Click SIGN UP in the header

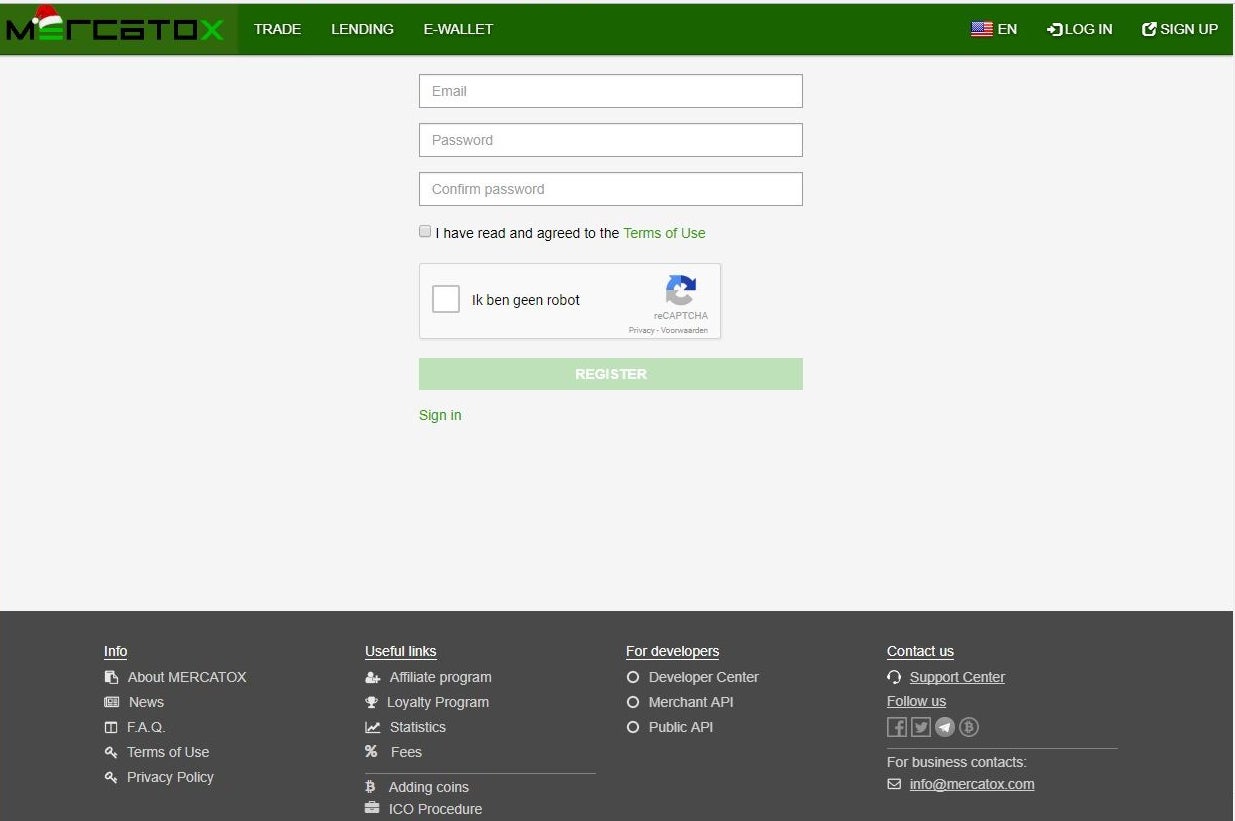pos(1180,29)
